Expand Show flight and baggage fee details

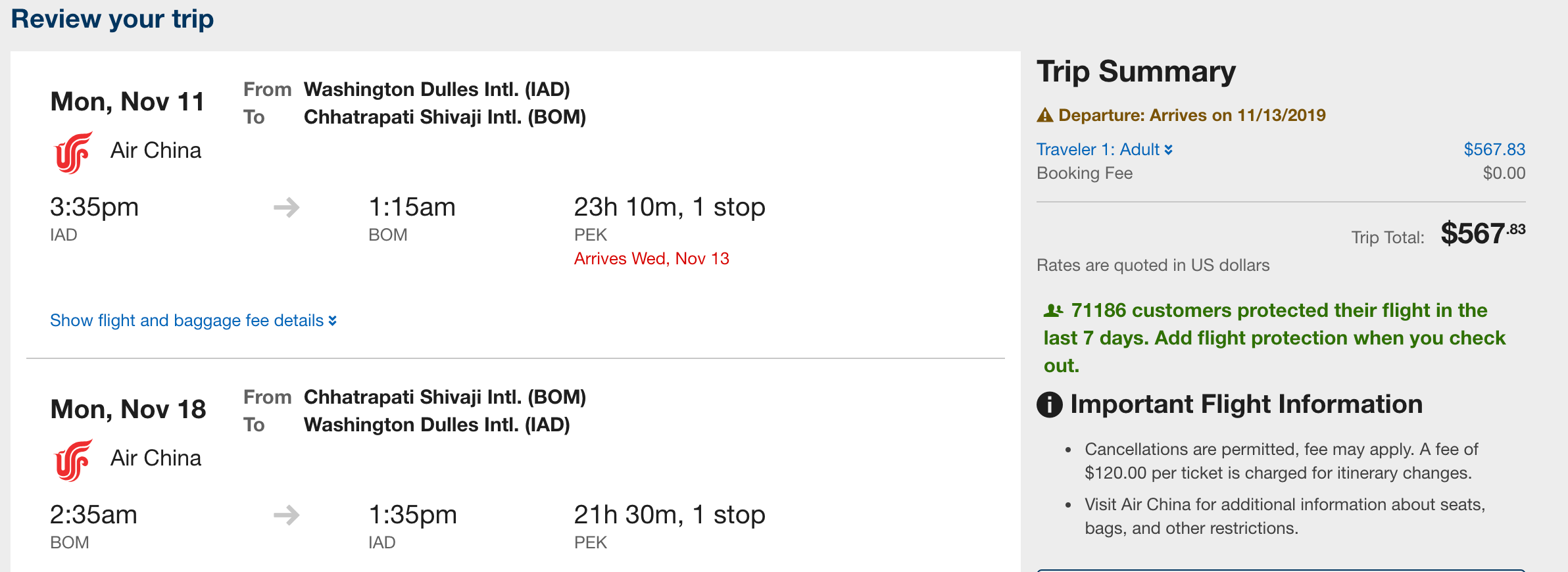coord(193,320)
